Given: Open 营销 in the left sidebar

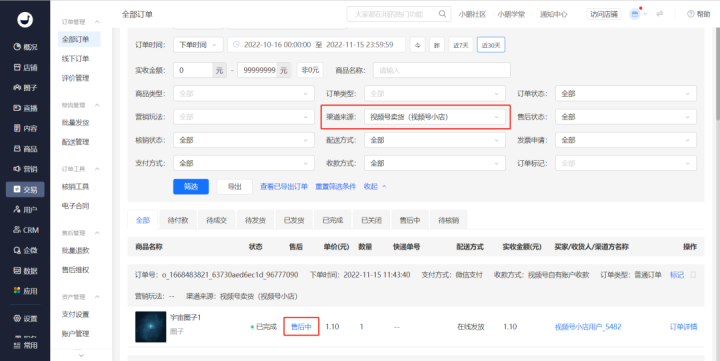Looking at the screenshot, I should [x=25, y=169].
